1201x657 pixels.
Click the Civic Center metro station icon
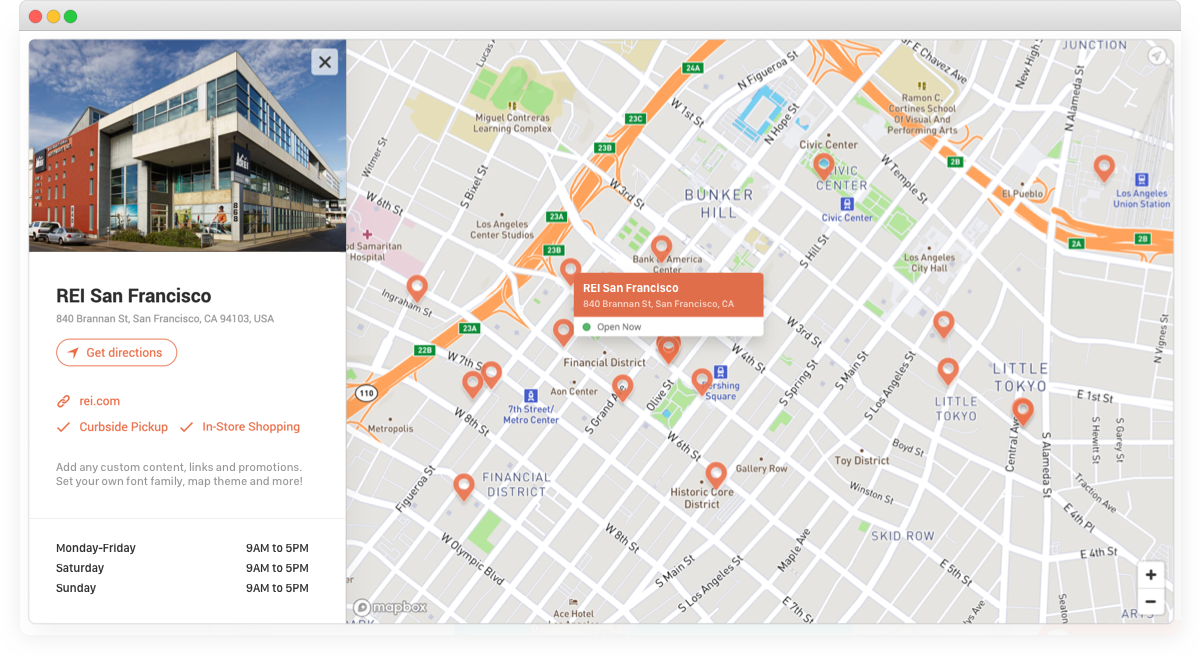(x=847, y=205)
